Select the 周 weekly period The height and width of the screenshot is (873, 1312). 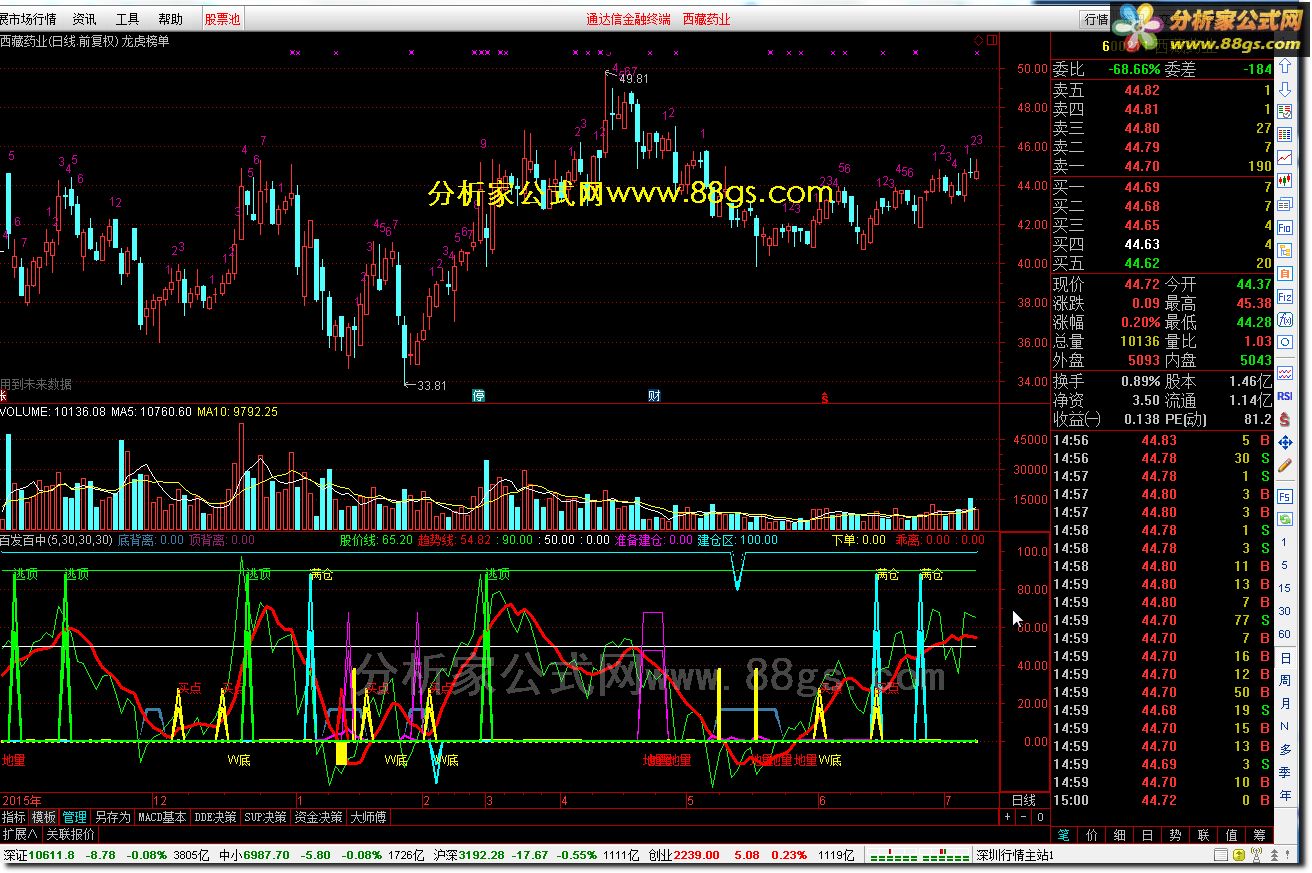[x=1285, y=681]
